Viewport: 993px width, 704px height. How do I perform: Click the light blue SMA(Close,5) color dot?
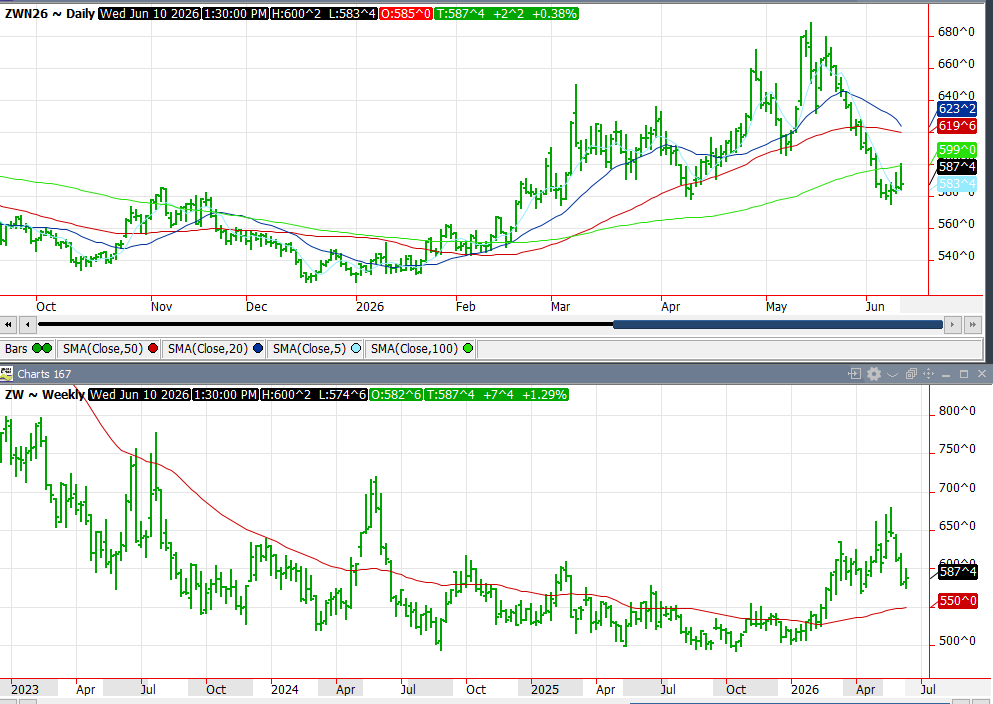click(x=356, y=348)
